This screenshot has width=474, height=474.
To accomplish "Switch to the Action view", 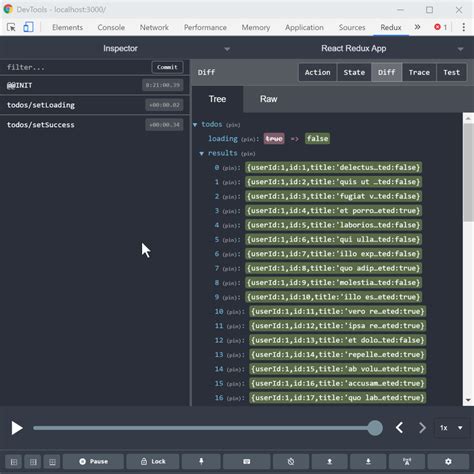I will [318, 72].
